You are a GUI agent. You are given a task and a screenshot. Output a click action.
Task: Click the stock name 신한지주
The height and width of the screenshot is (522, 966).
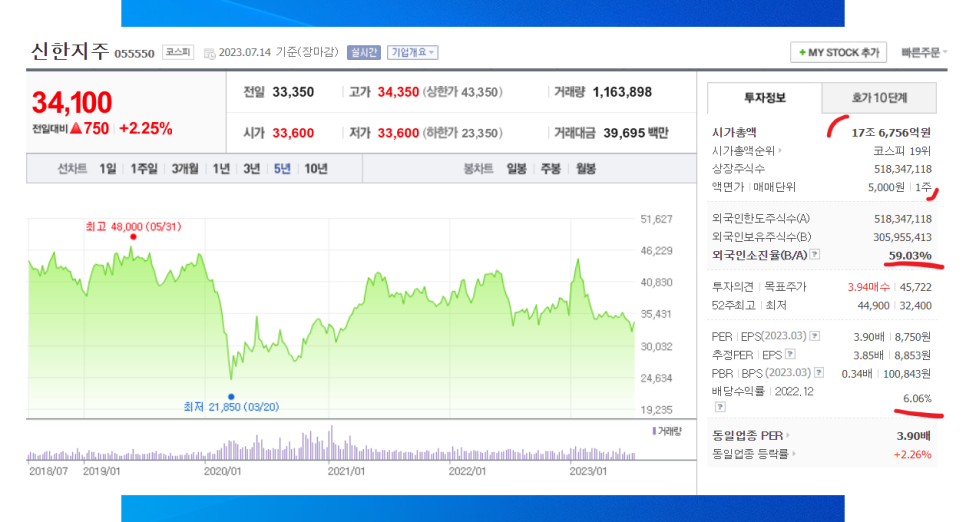(70, 51)
